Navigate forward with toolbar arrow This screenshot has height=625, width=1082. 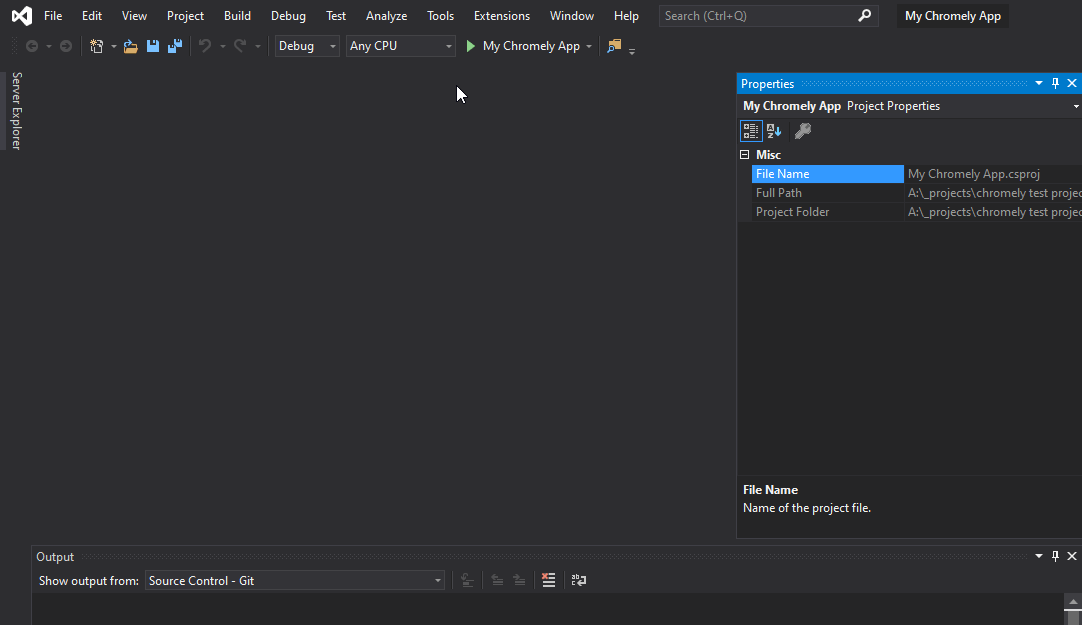click(66, 46)
